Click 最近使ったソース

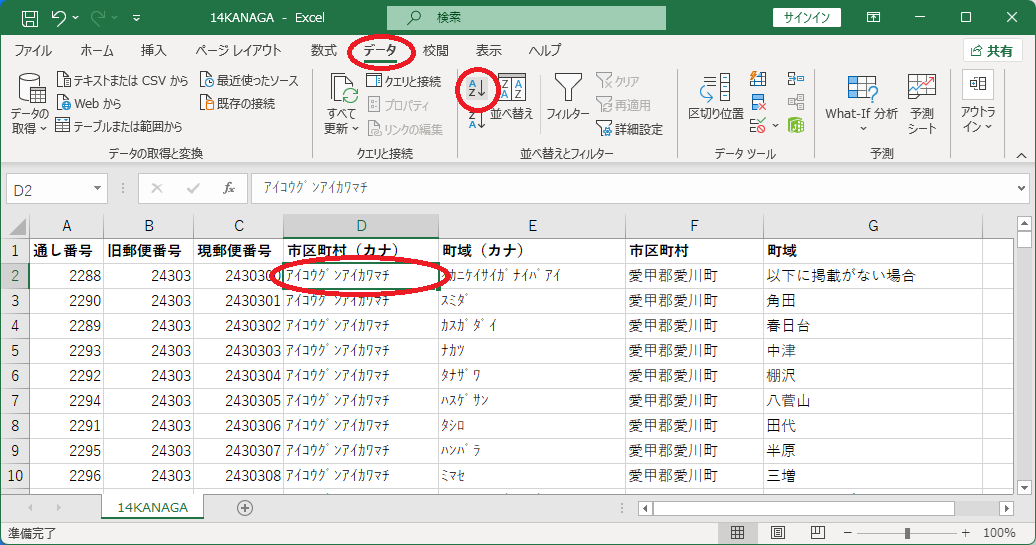tap(249, 80)
